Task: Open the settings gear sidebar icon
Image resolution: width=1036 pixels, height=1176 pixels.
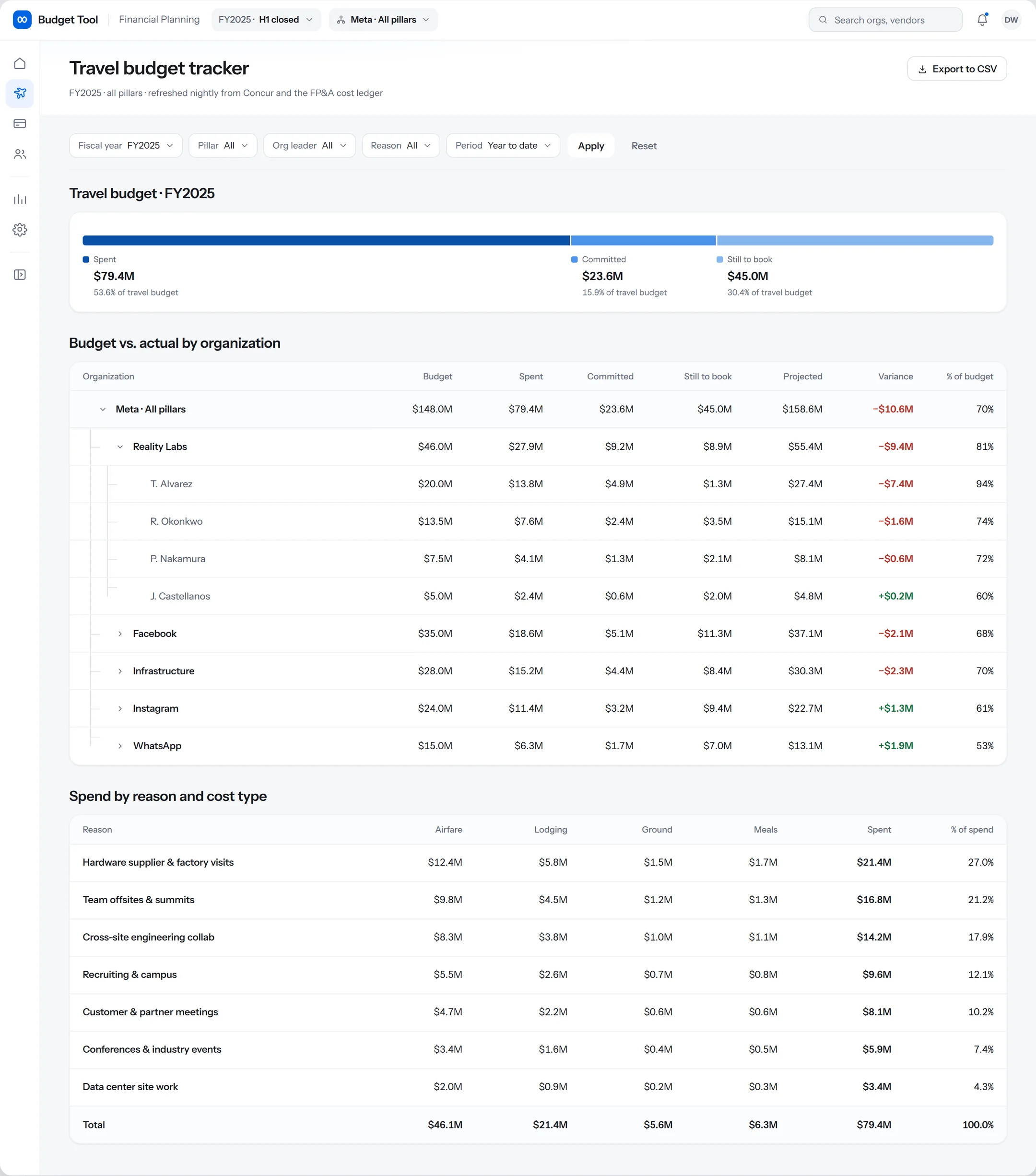Action: [20, 230]
